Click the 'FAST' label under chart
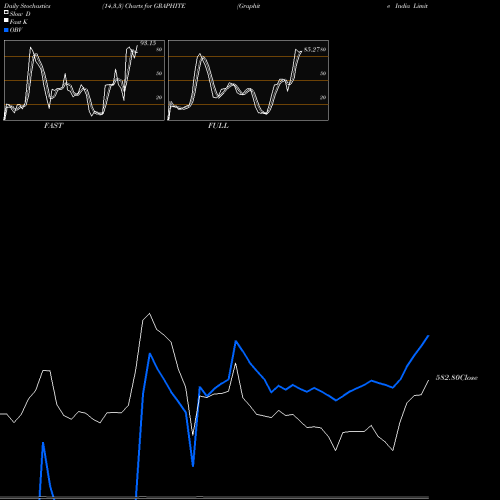This screenshot has height=500, width=500. (53, 126)
